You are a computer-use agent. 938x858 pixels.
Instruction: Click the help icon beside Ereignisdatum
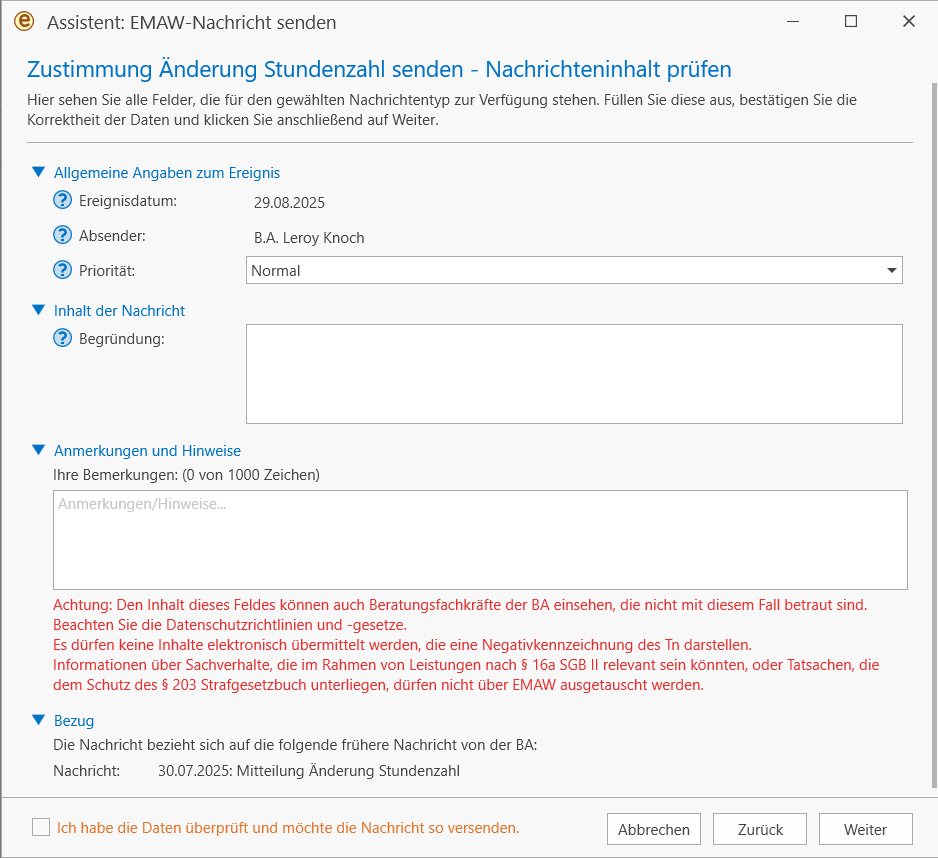[62, 200]
